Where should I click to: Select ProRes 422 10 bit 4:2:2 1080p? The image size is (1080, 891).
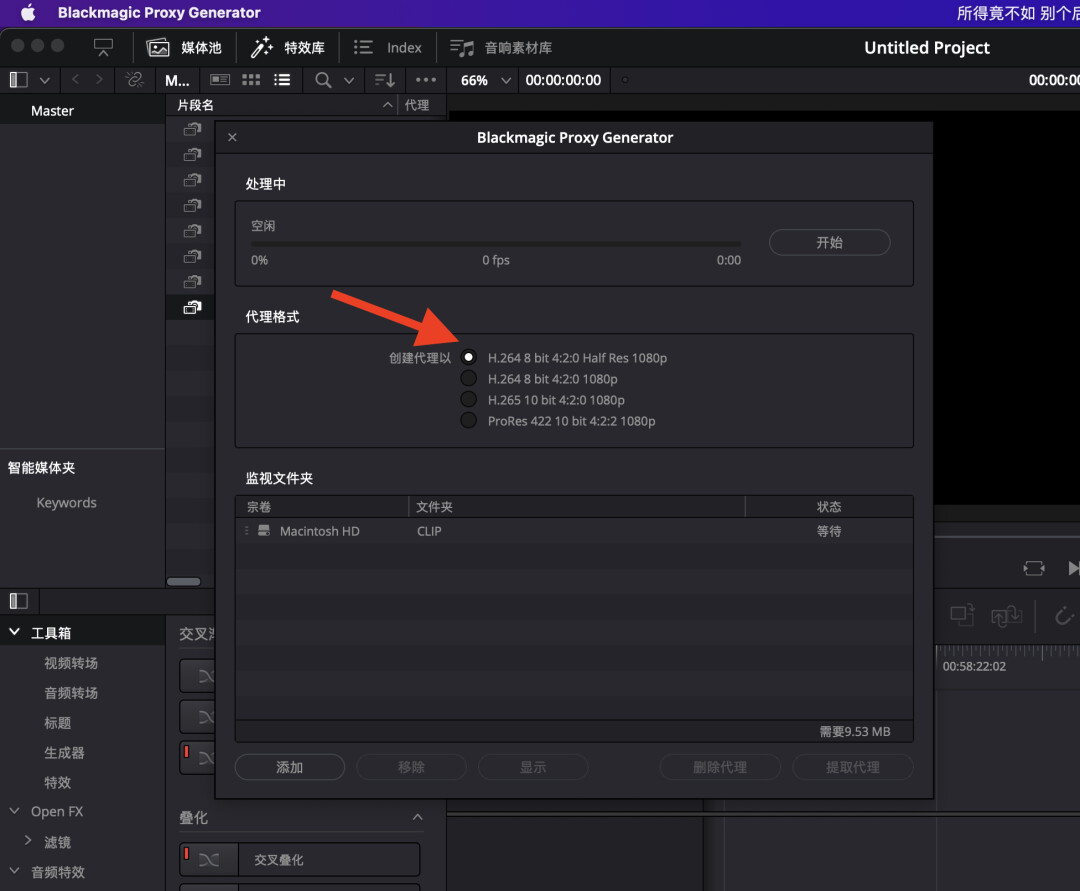pyautogui.click(x=468, y=421)
